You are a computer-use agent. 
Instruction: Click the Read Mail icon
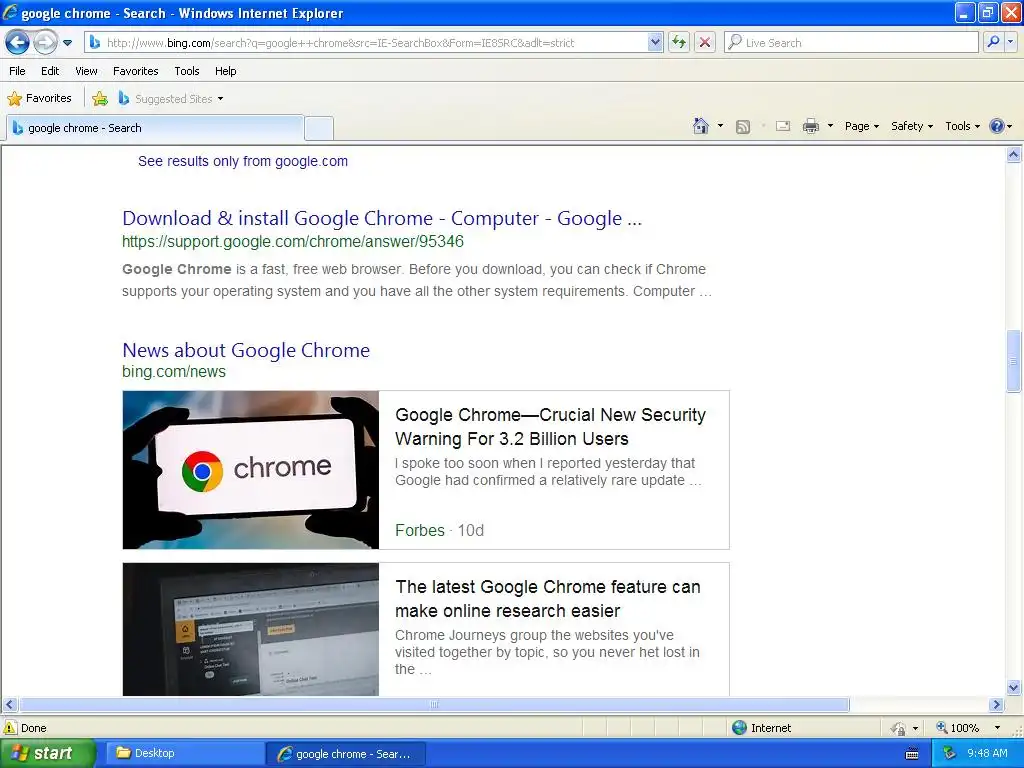(783, 126)
